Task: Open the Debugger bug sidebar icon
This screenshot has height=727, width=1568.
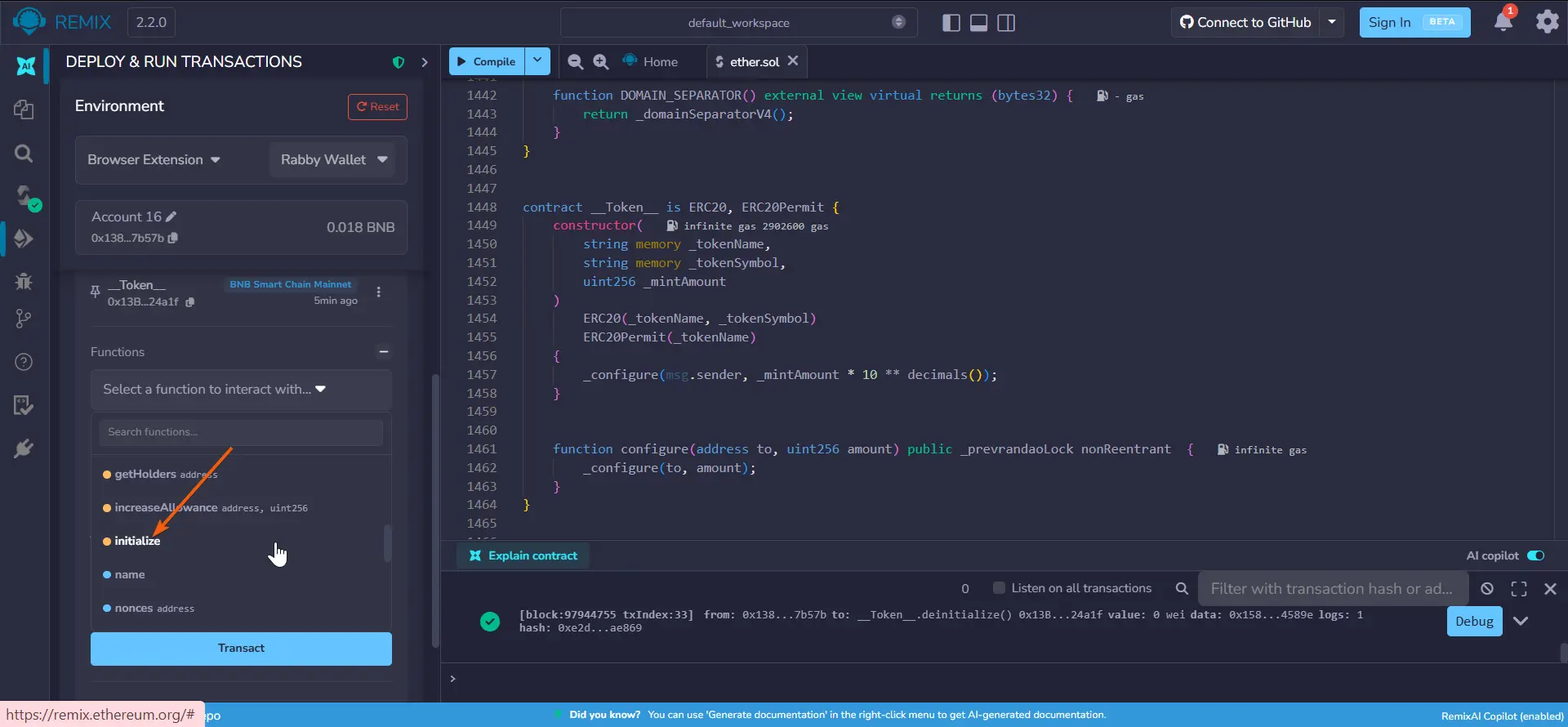Action: click(x=24, y=282)
